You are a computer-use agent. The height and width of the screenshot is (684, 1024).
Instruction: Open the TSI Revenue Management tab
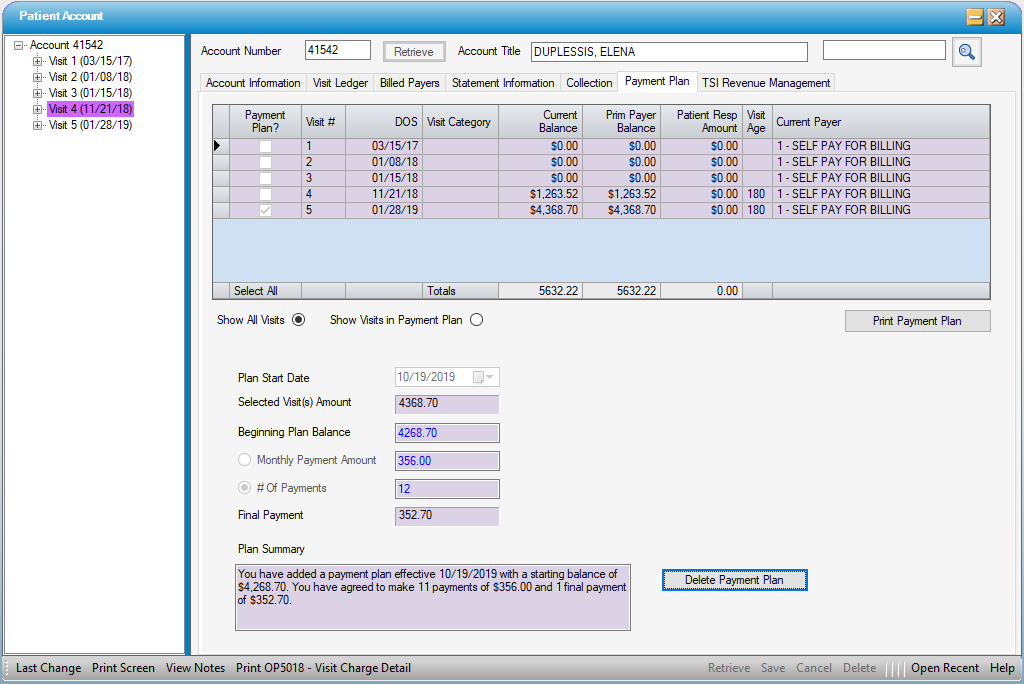coord(765,83)
